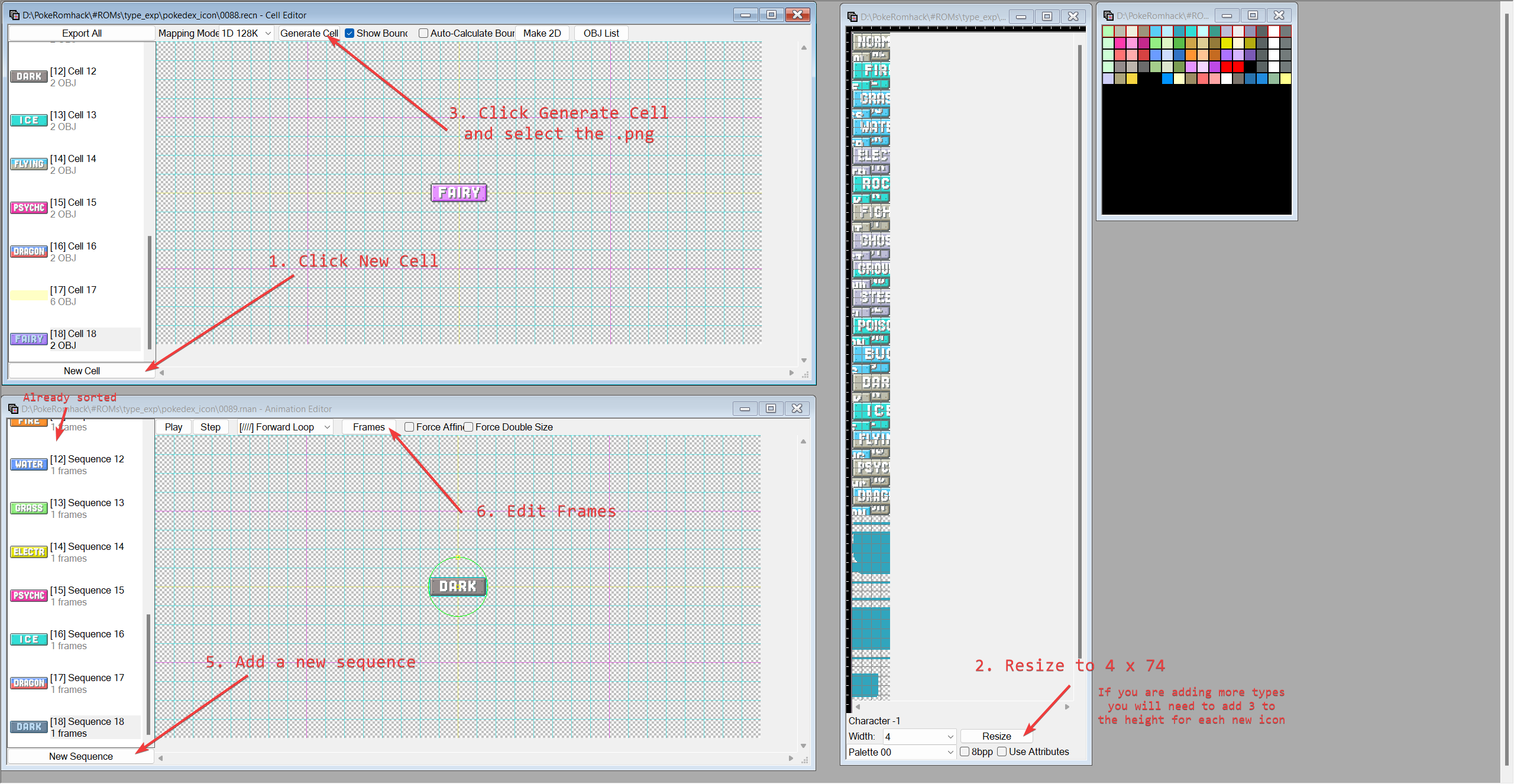Click the Cell Editor window title icon
The height and width of the screenshot is (784, 1514).
point(14,15)
